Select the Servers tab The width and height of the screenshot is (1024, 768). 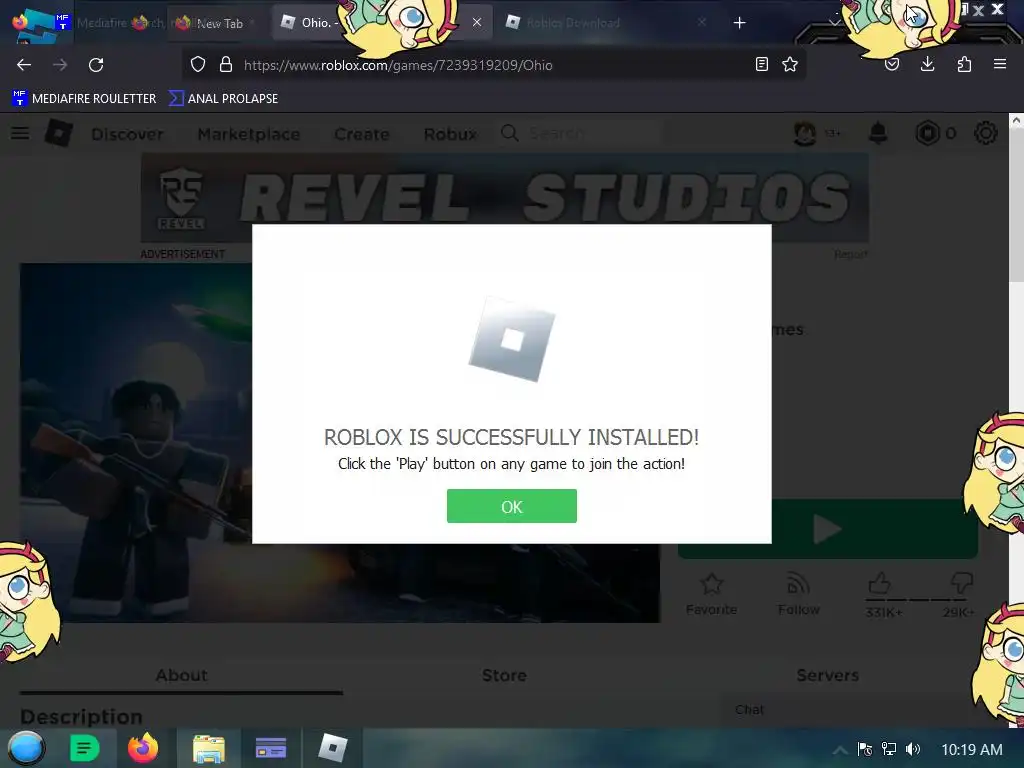tap(827, 675)
